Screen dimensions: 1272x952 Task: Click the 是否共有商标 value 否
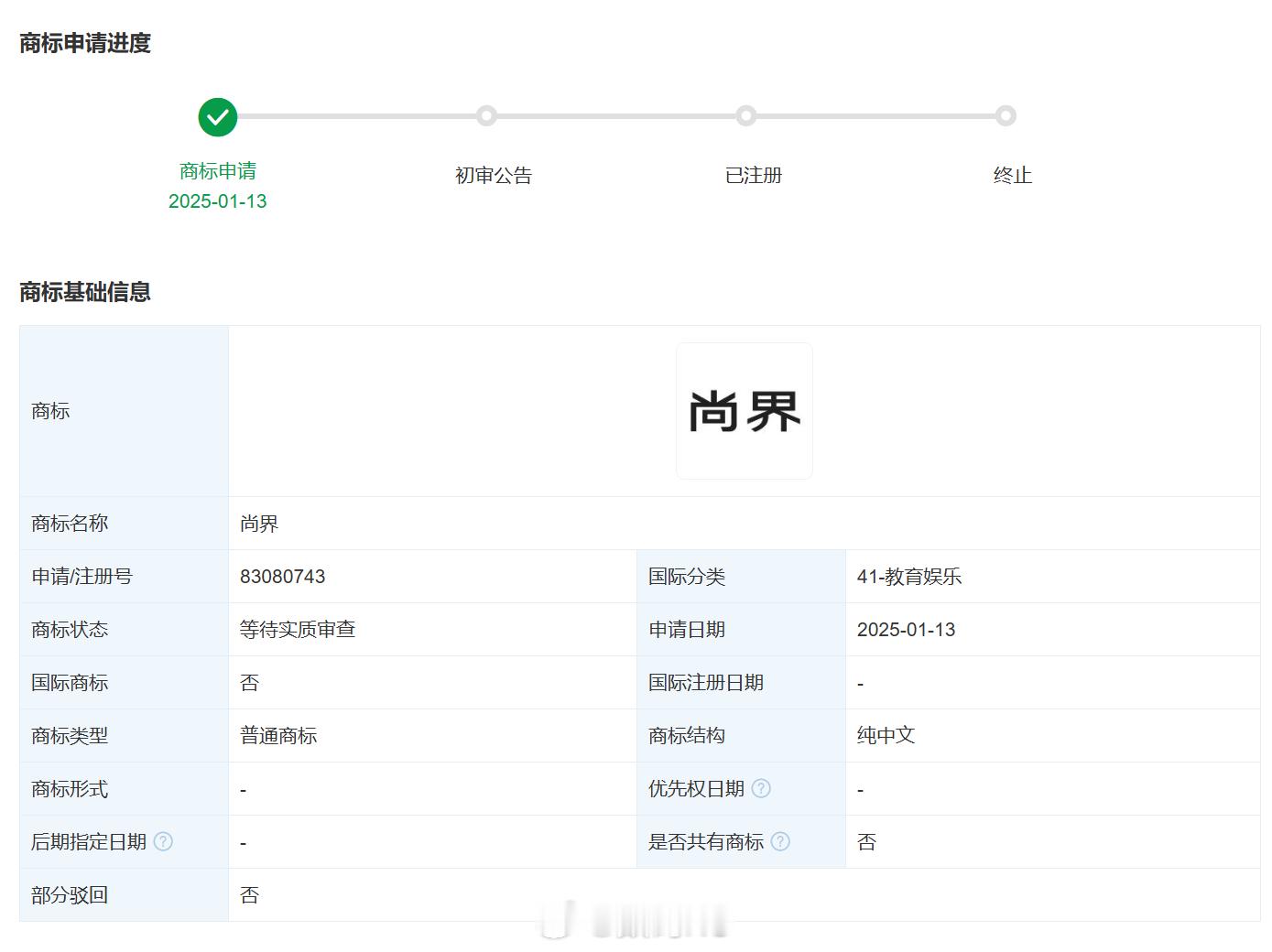[x=867, y=842]
